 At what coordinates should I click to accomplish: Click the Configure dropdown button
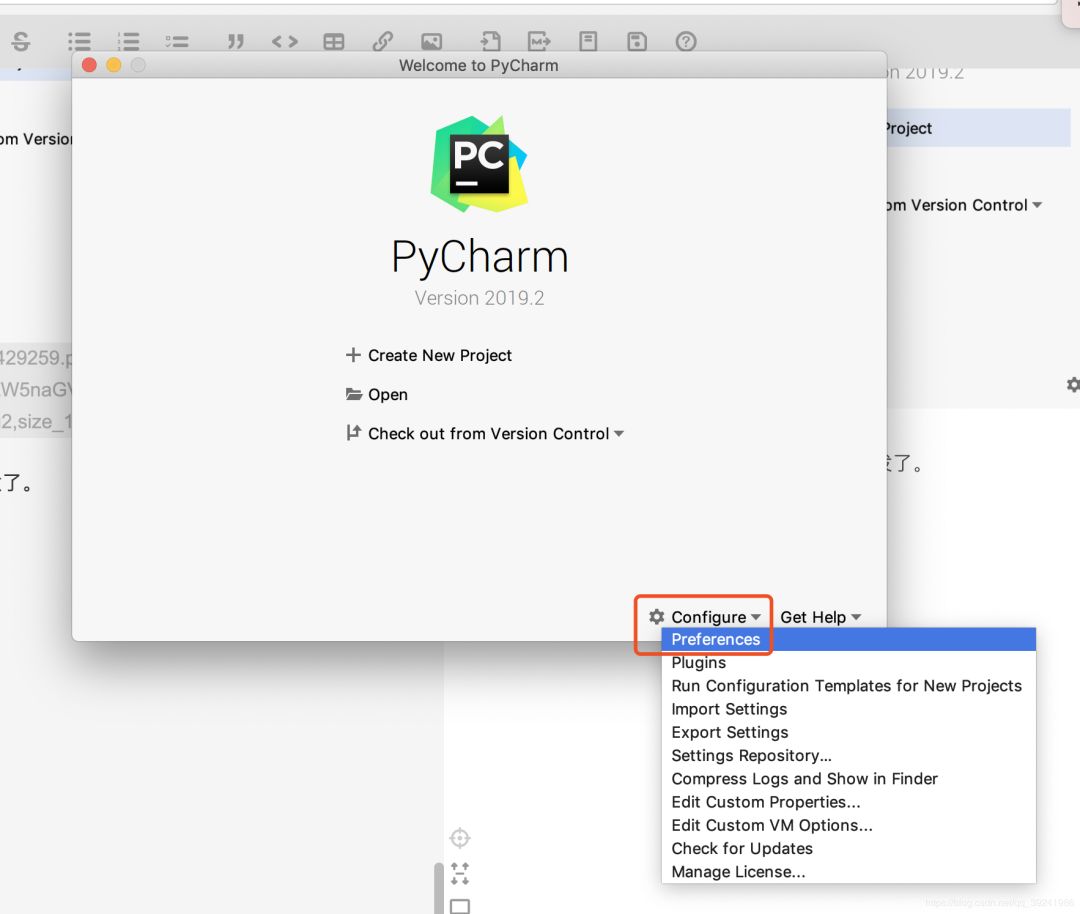click(x=705, y=617)
